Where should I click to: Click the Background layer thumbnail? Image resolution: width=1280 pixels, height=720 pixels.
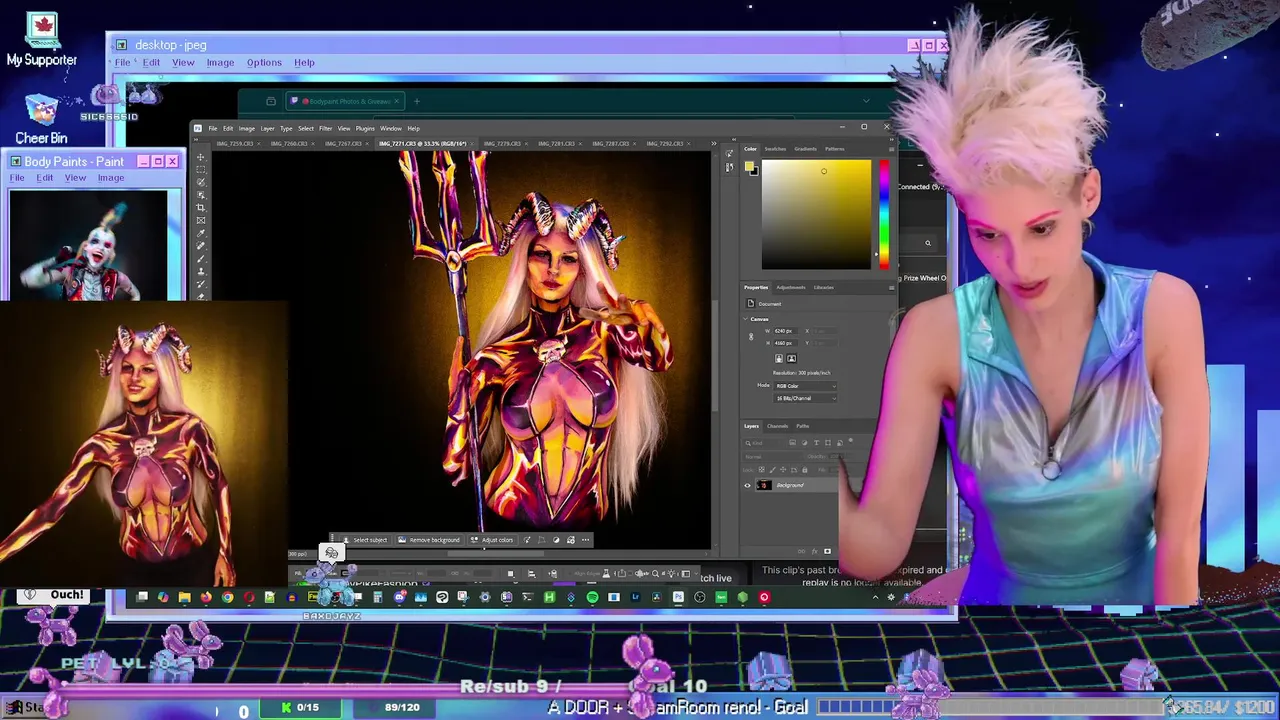coord(764,485)
